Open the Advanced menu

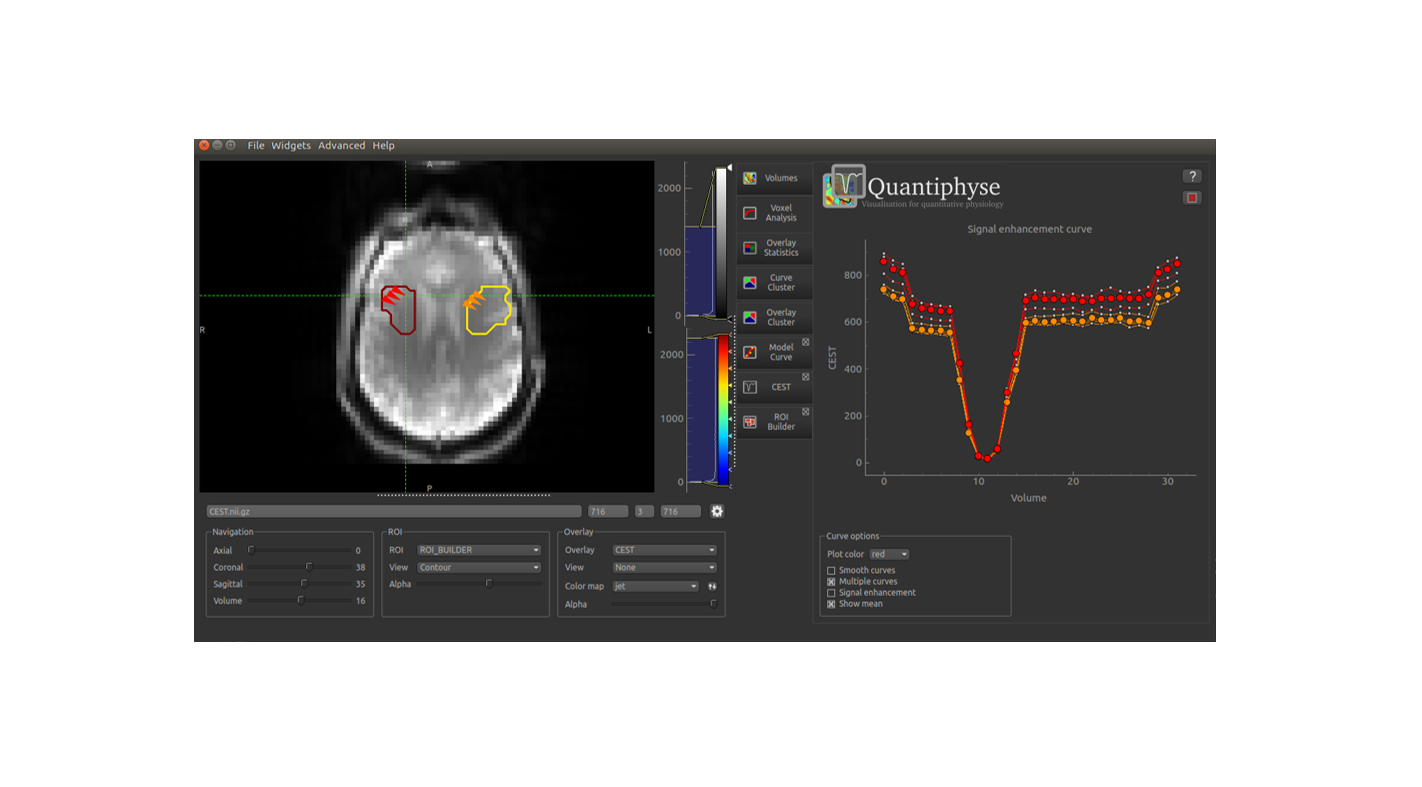coord(341,146)
